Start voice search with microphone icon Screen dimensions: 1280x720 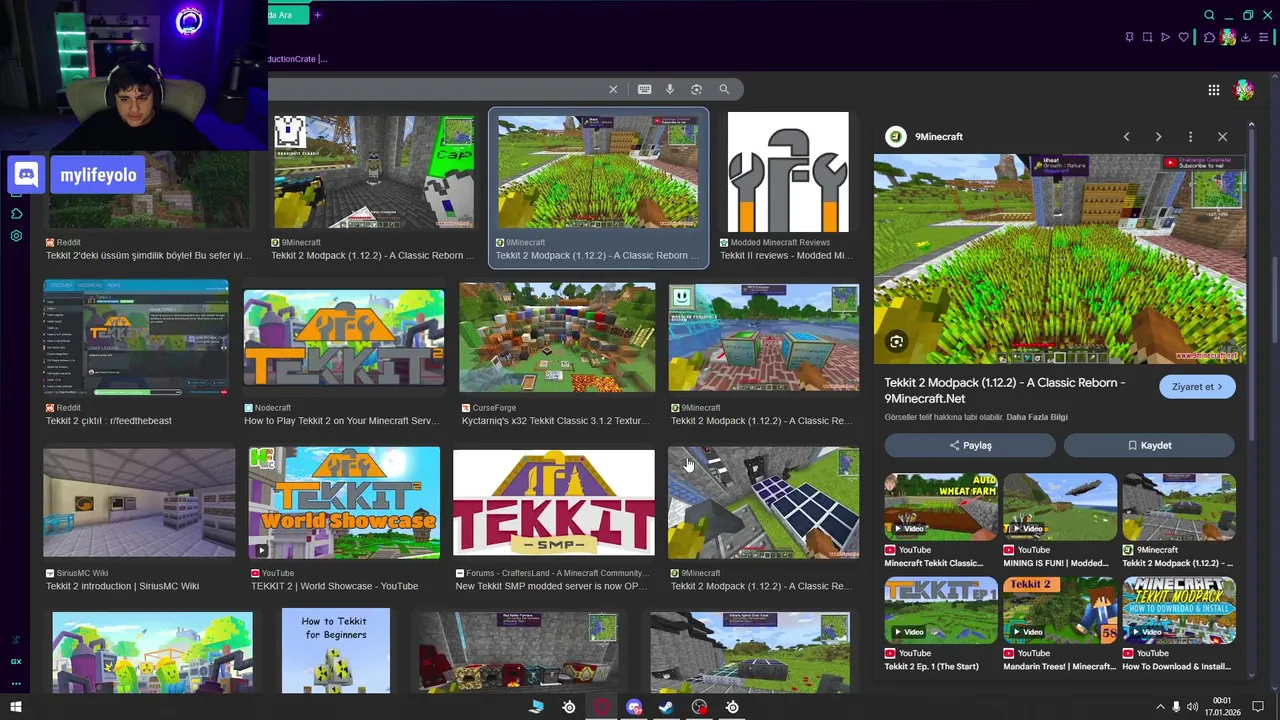(x=670, y=89)
